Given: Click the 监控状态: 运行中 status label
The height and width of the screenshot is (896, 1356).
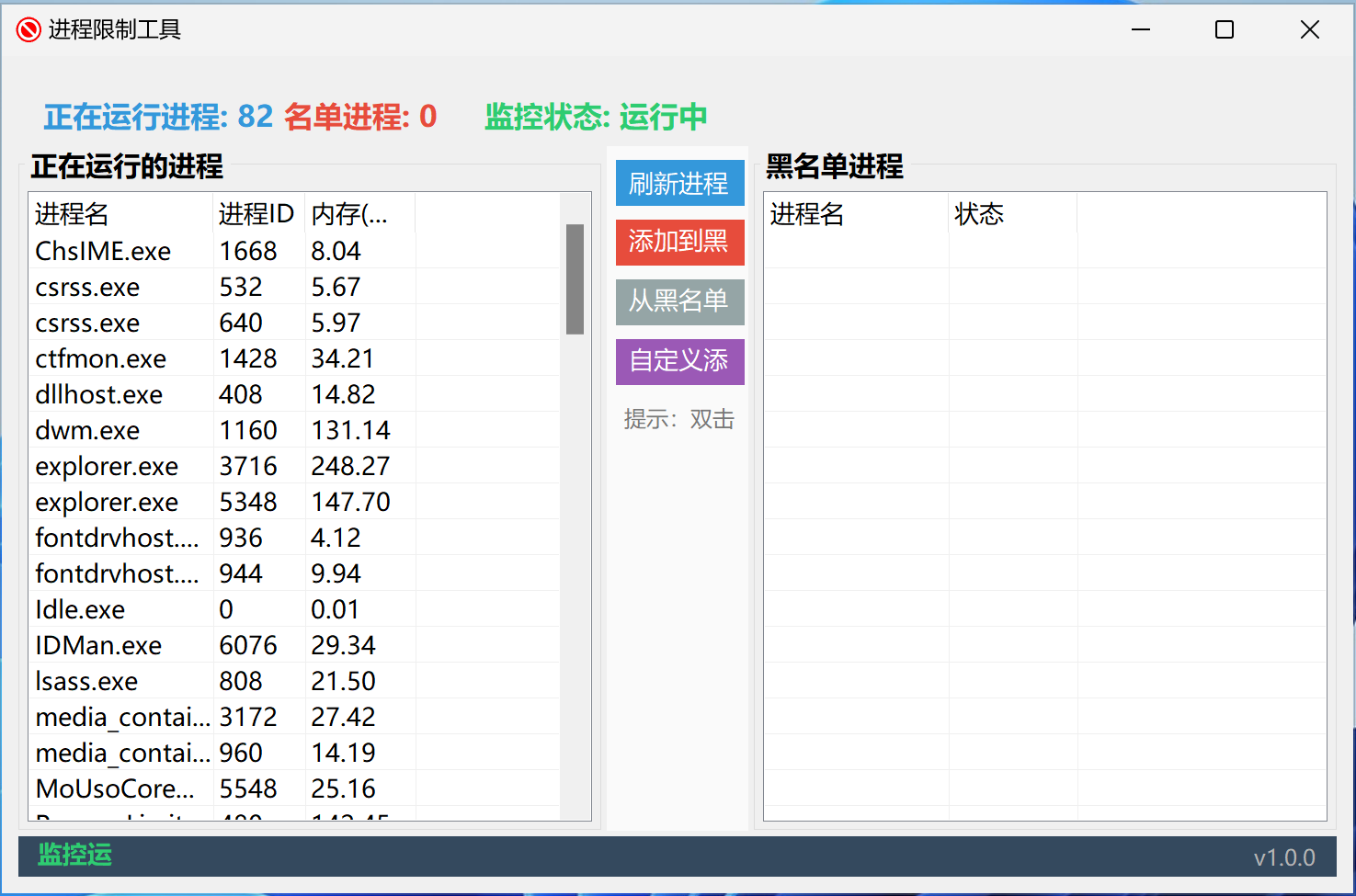Looking at the screenshot, I should (x=596, y=117).
